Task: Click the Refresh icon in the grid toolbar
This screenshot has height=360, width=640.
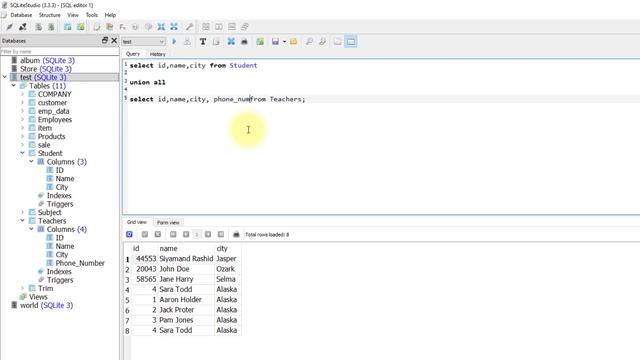Action: [129, 234]
